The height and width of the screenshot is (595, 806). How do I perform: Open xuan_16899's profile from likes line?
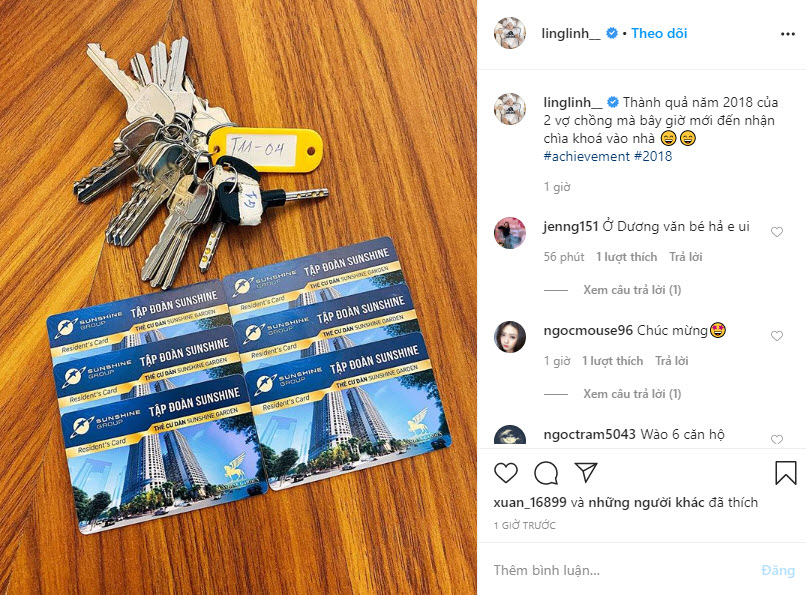530,502
